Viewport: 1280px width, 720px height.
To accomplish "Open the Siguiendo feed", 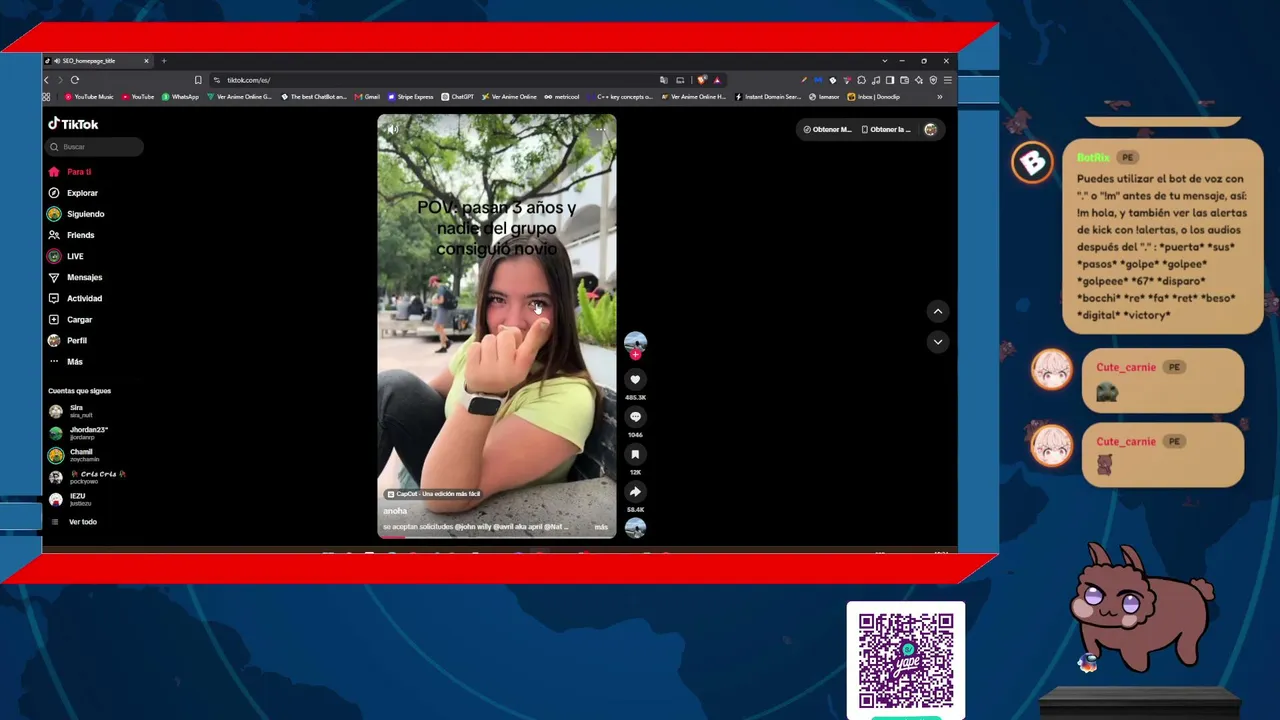I will click(x=76, y=214).
